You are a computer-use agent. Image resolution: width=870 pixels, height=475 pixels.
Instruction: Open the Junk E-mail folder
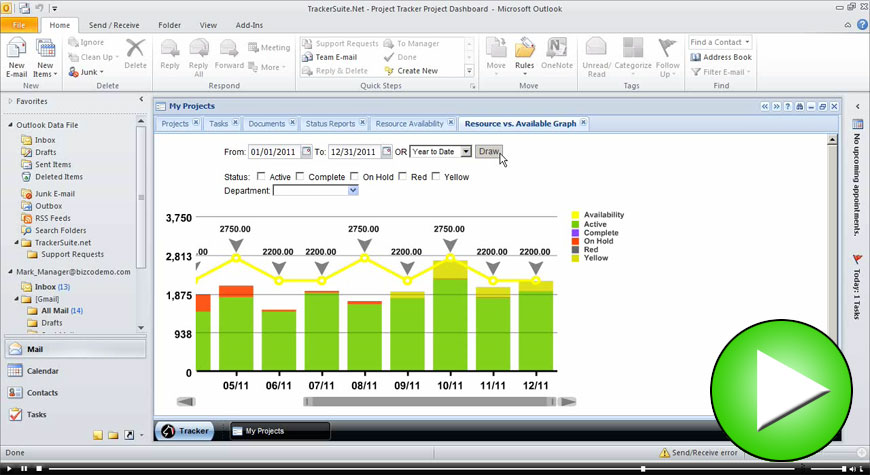click(48, 194)
